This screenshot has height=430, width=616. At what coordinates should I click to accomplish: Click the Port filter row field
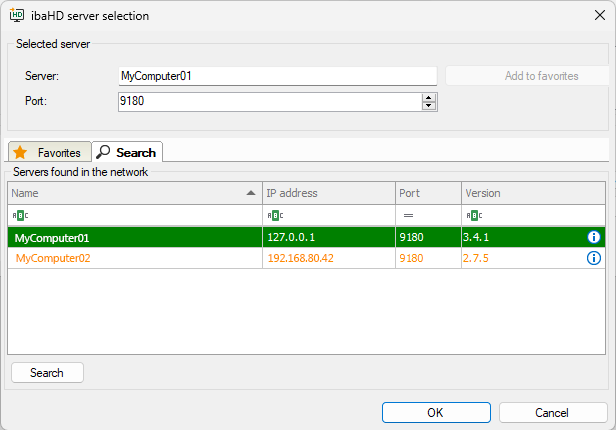pos(428,215)
